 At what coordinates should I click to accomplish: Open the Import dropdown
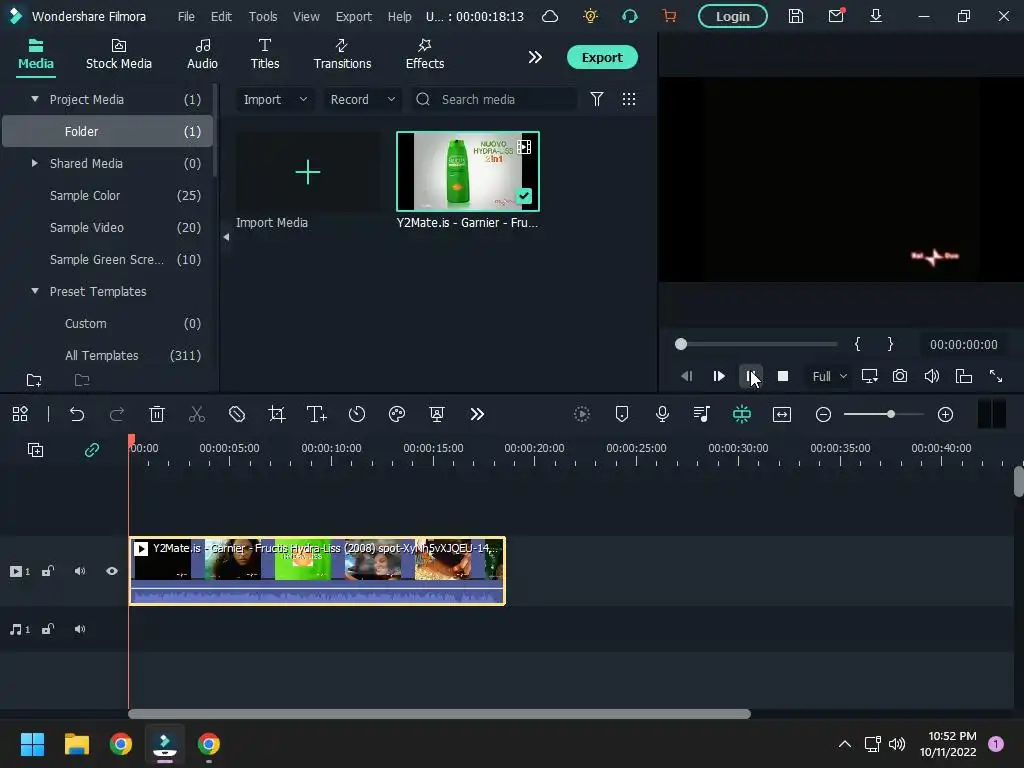pyautogui.click(x=275, y=99)
